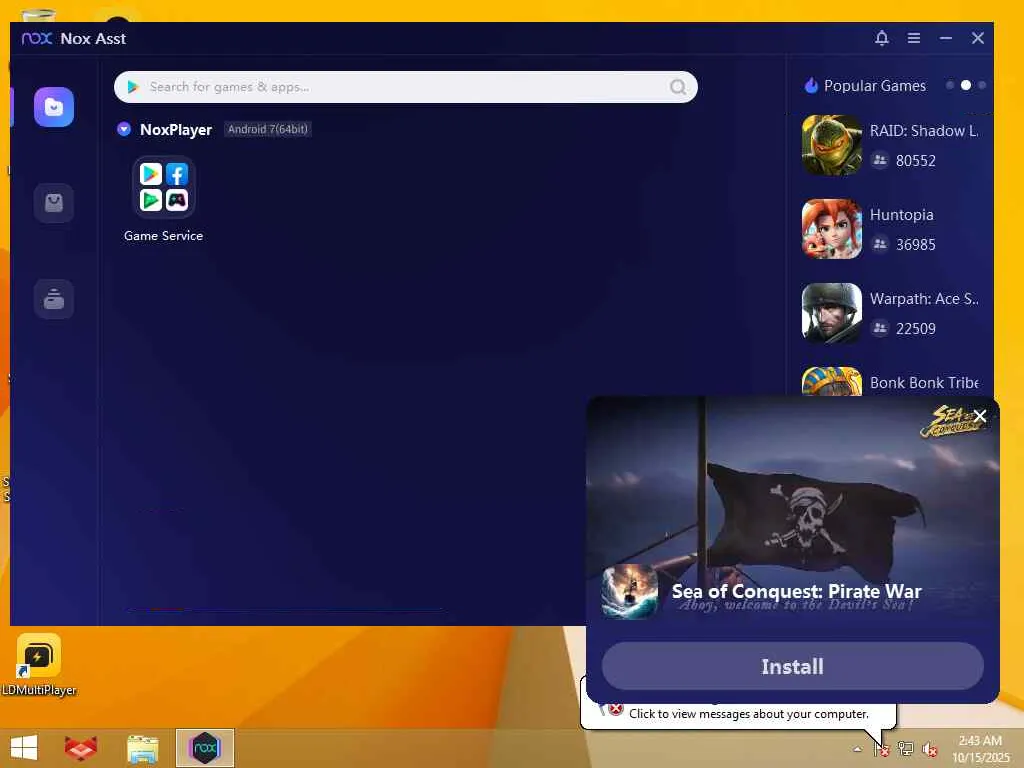Click the Game Service label
Viewport: 1024px width, 768px height.
click(x=163, y=236)
